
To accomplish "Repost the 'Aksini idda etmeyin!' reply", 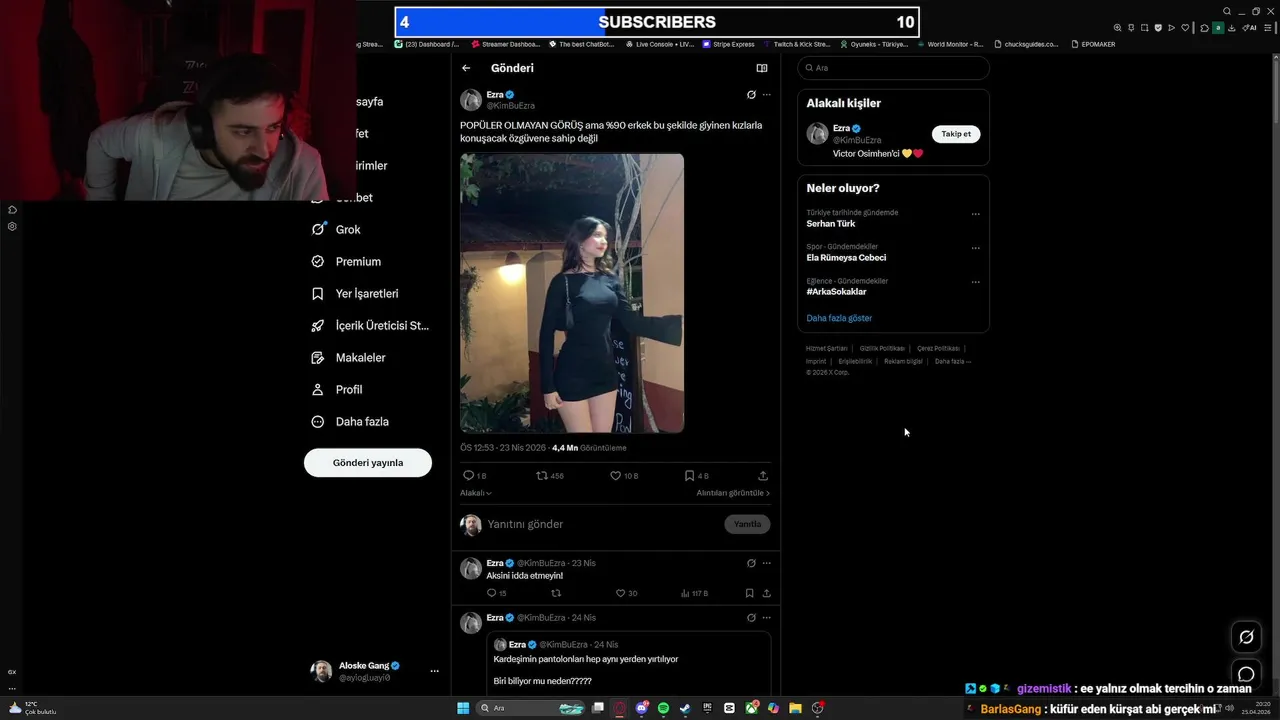I will pos(556,593).
